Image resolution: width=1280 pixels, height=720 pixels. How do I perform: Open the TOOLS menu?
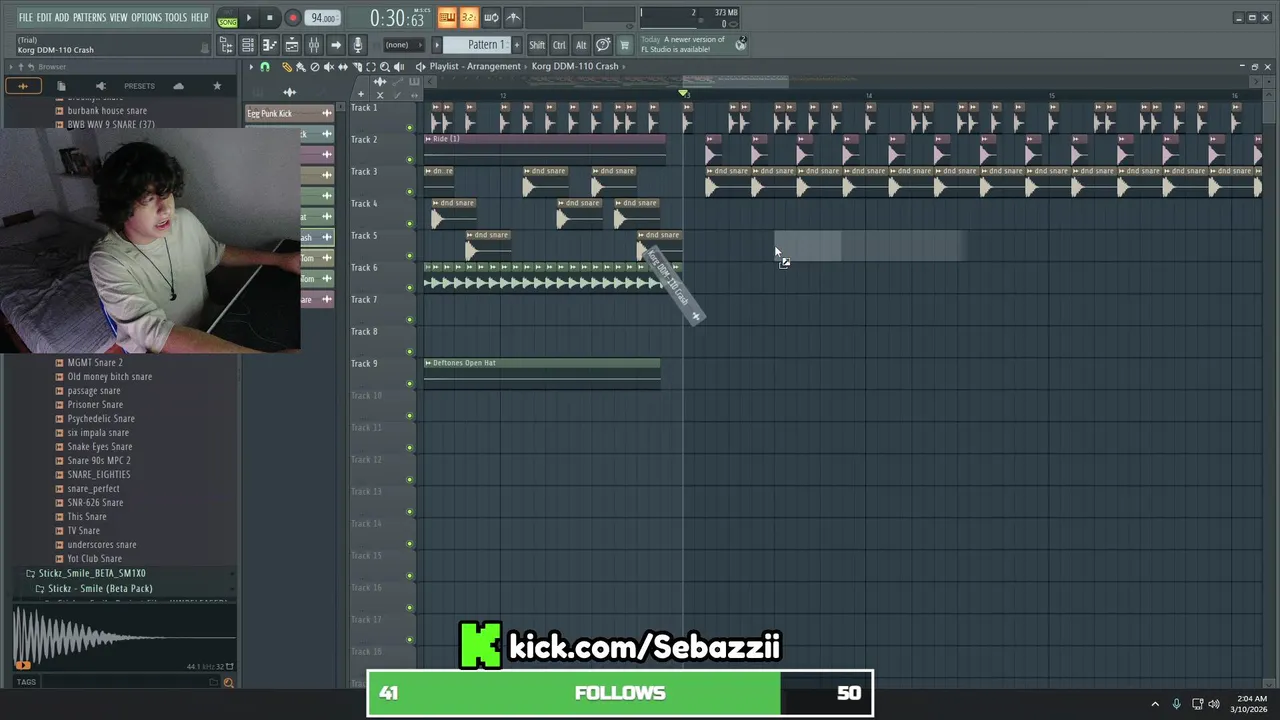176,18
